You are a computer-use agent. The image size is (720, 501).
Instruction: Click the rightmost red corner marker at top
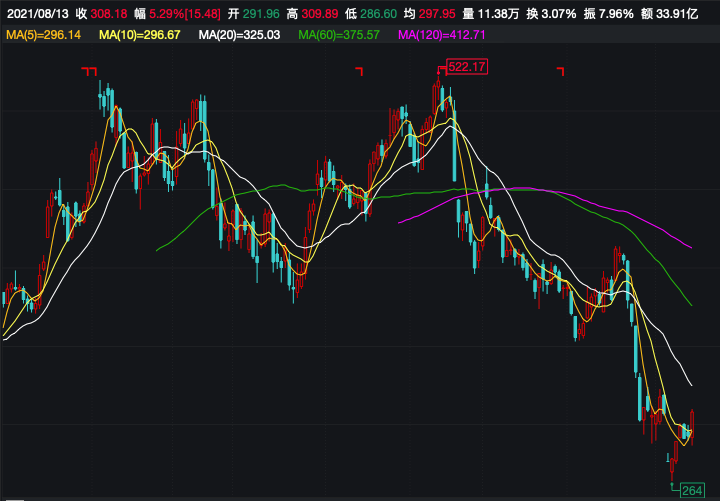561,70
